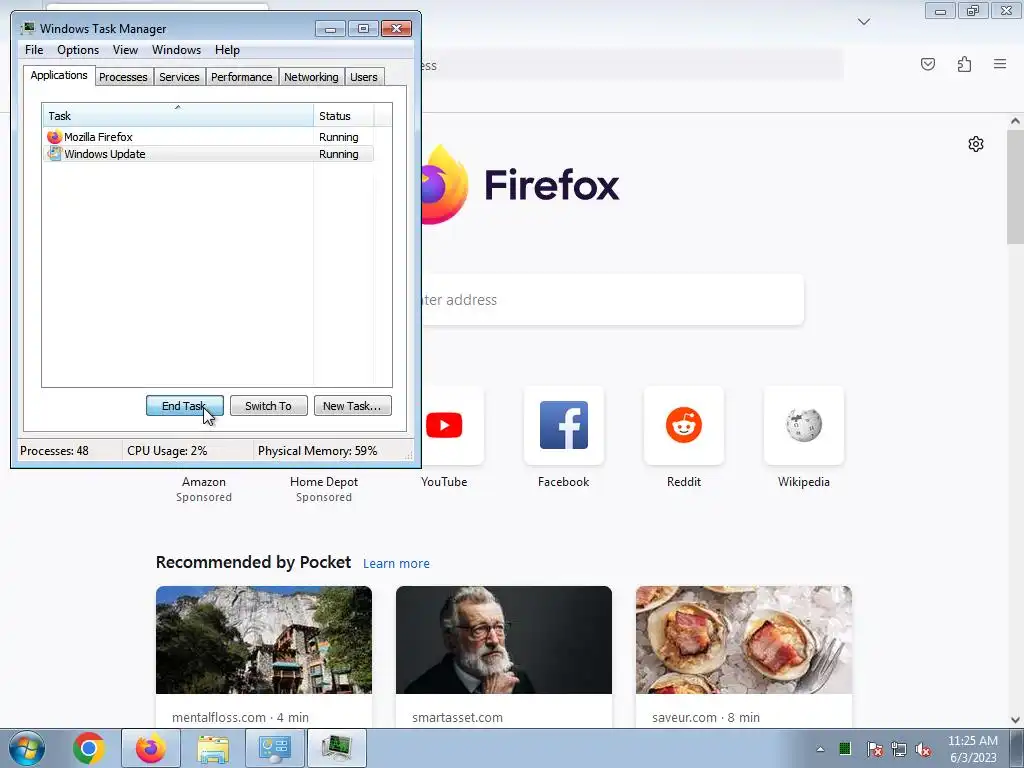
Task: Click the Task Manager title bar icon
Action: pos(27,28)
